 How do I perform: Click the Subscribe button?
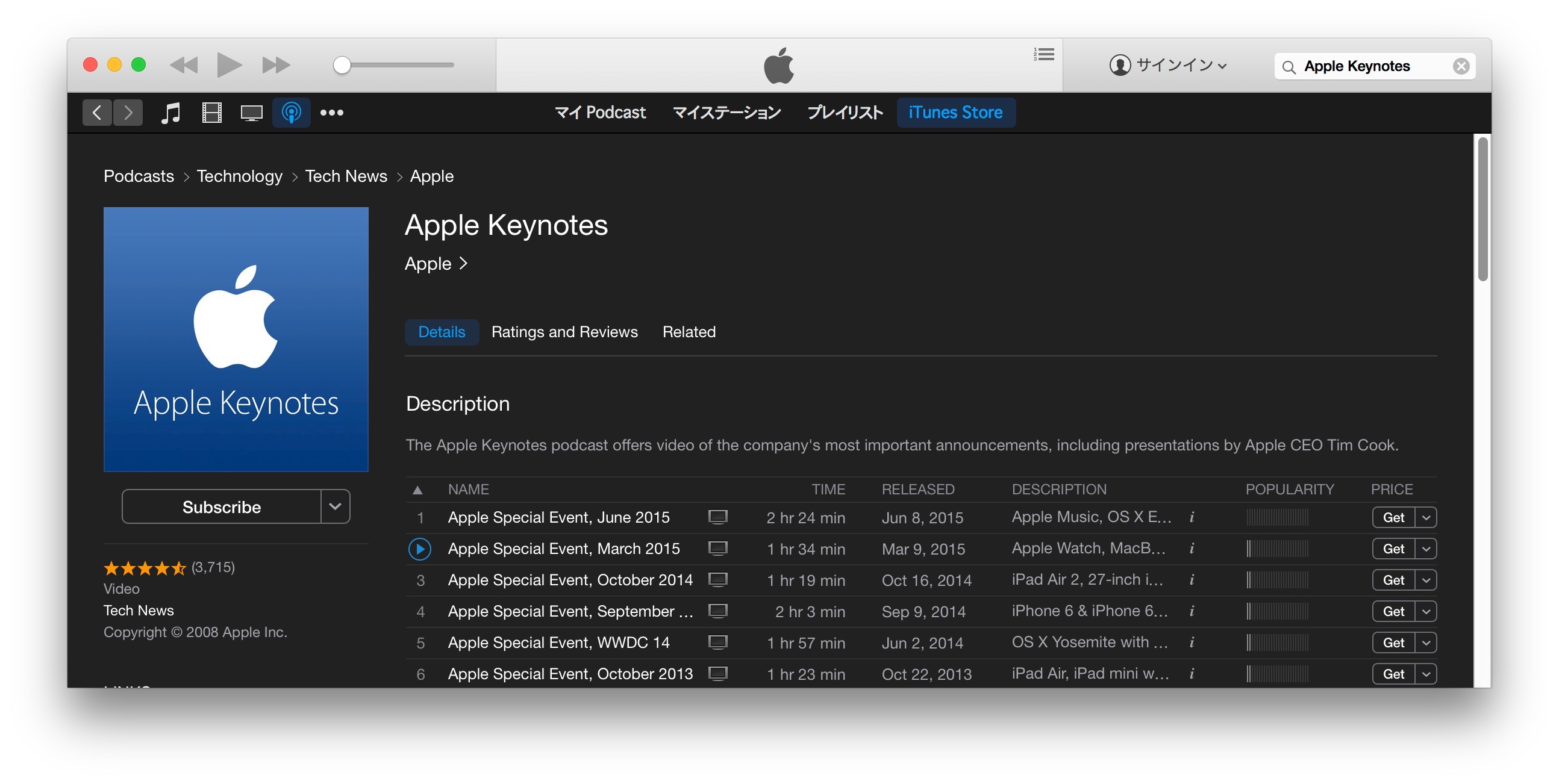coord(222,506)
